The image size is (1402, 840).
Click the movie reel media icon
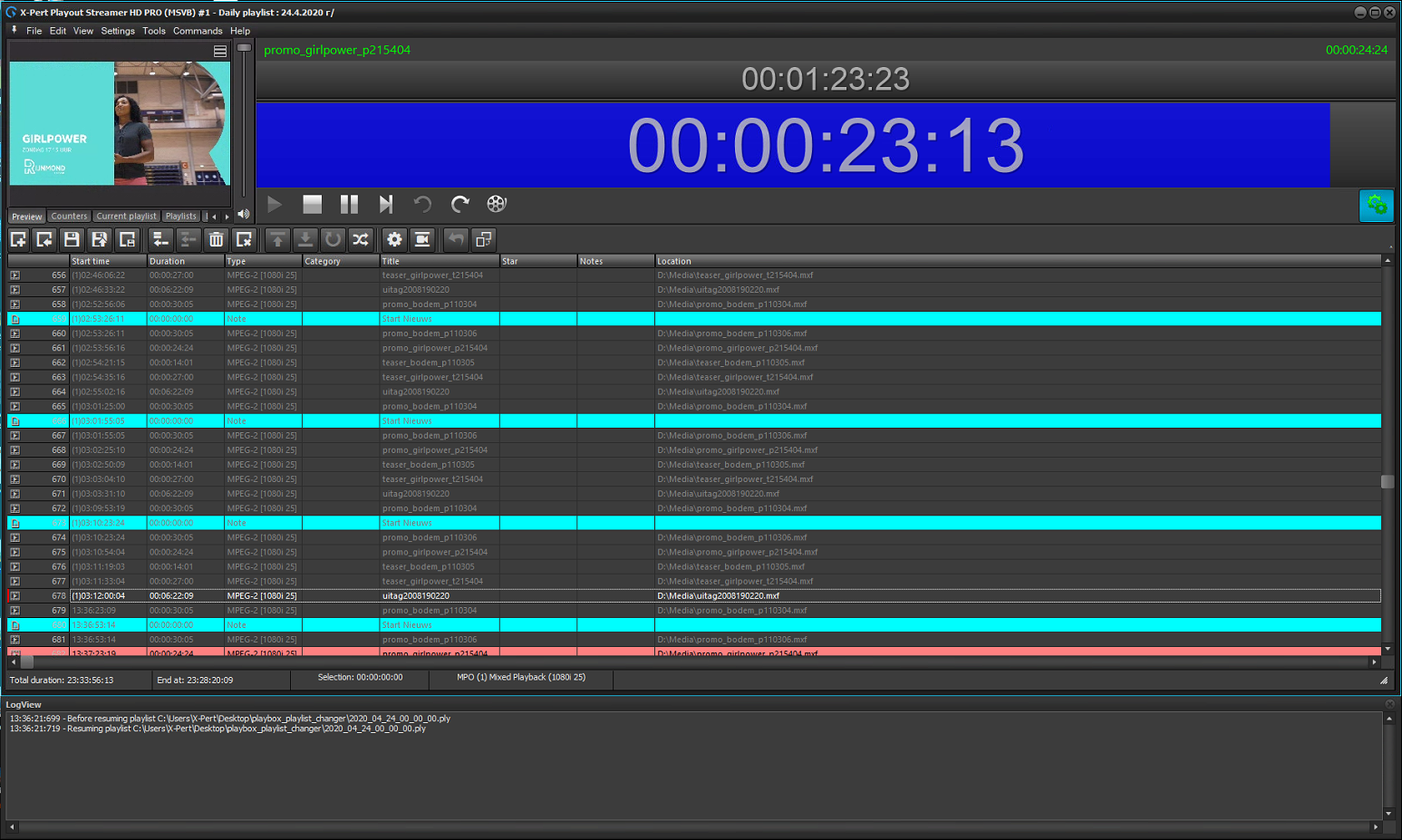coord(496,204)
